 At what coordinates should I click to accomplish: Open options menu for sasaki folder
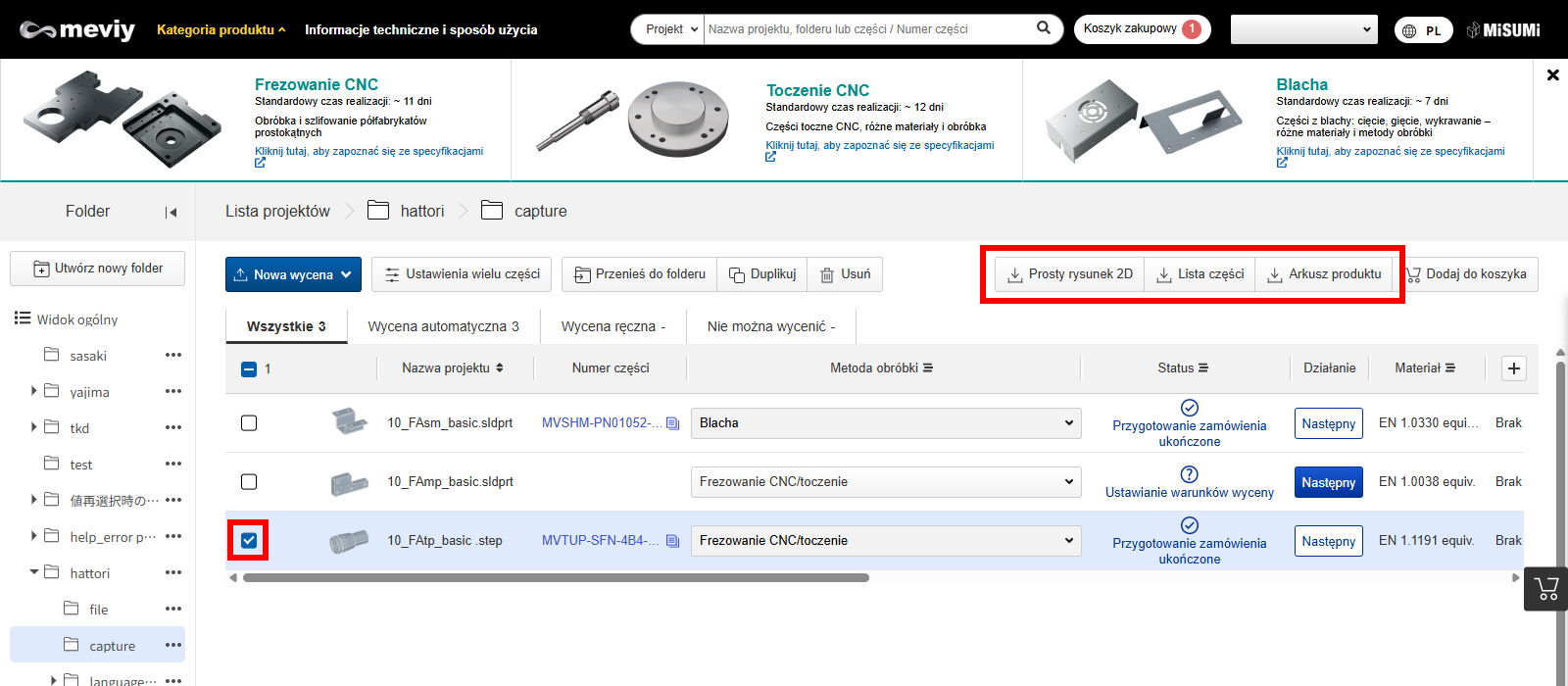click(173, 356)
